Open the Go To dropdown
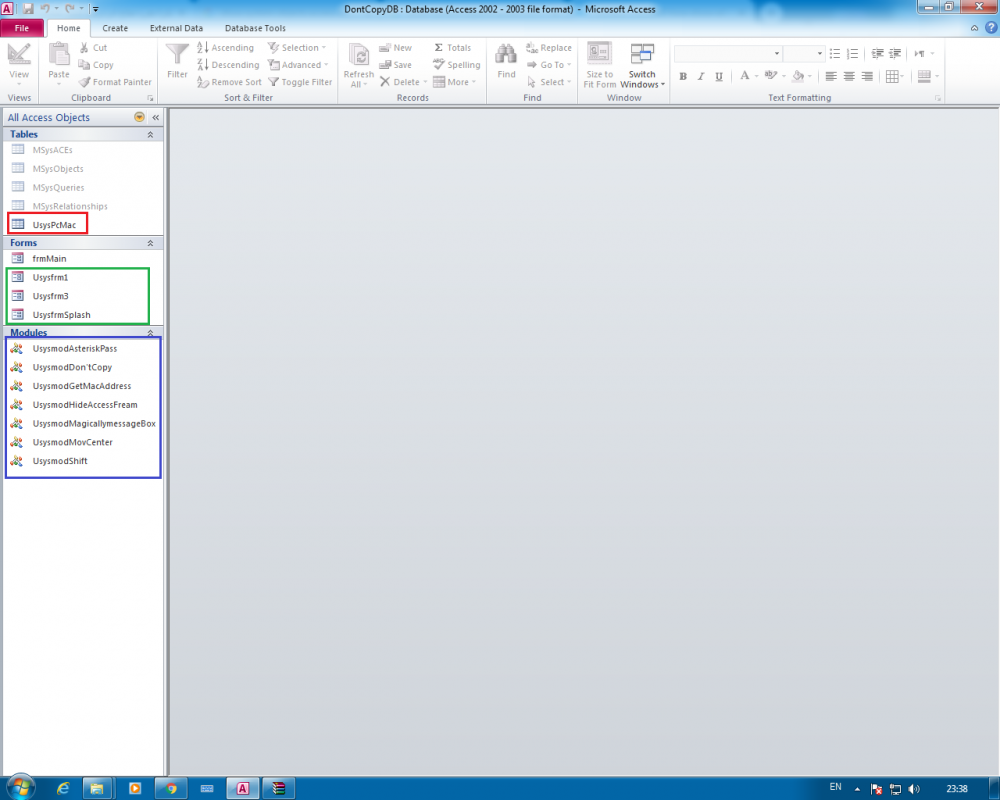Image resolution: width=1000 pixels, height=800 pixels. pos(548,65)
